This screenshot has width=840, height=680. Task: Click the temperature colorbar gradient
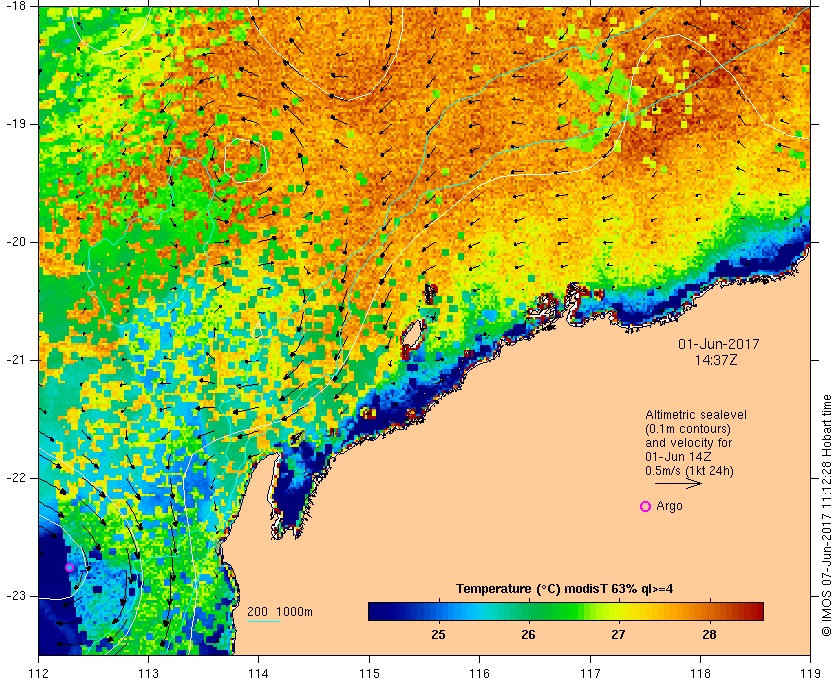click(566, 611)
